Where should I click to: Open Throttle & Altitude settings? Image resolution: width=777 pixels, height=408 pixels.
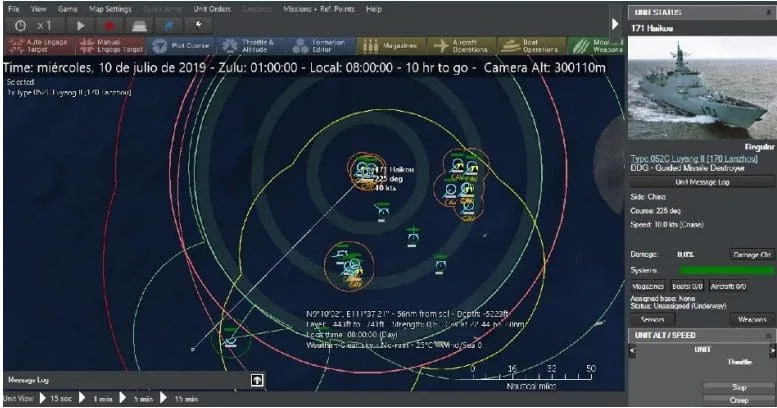pos(251,46)
